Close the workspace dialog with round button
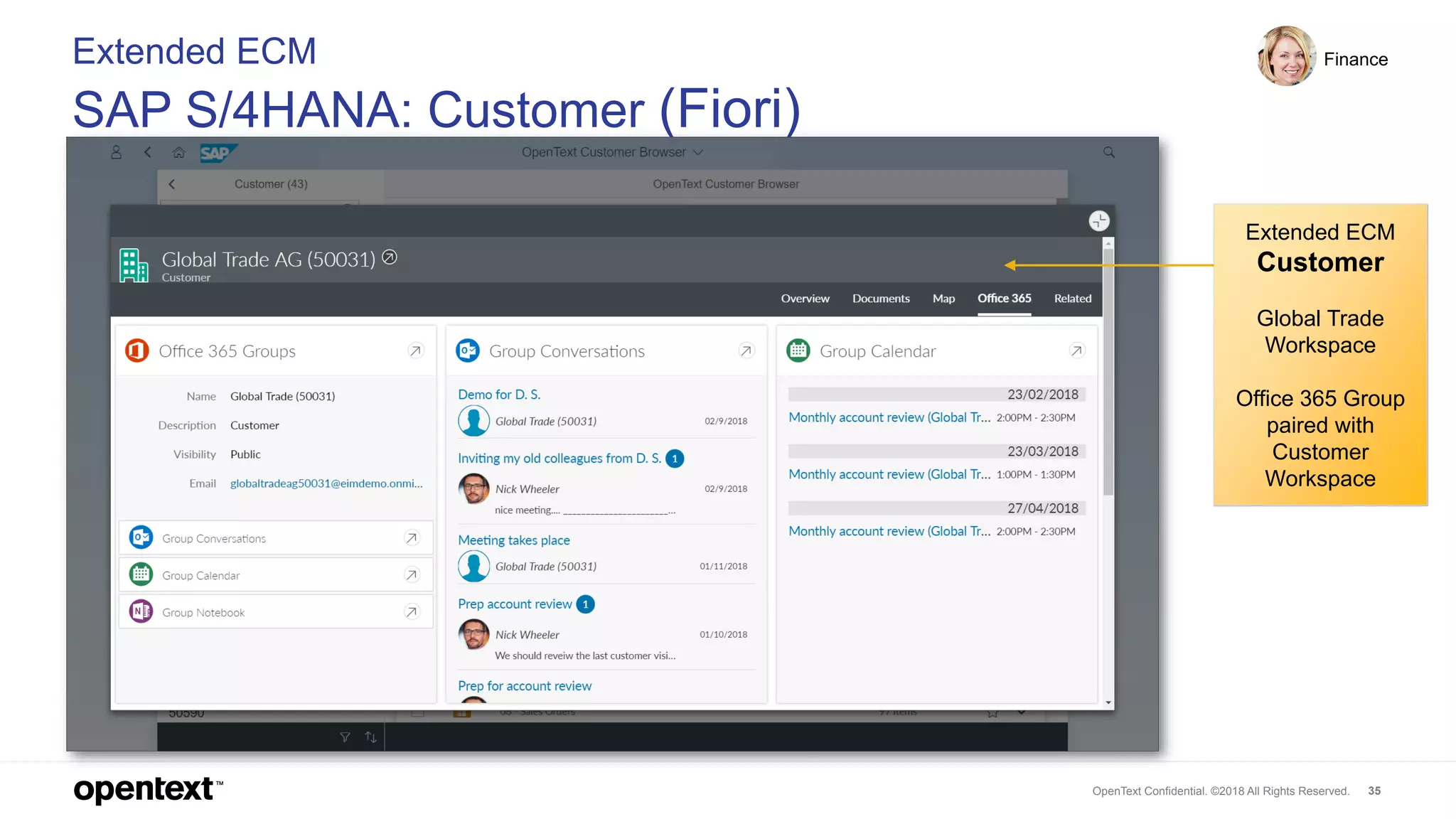1456x819 pixels. [x=1098, y=221]
